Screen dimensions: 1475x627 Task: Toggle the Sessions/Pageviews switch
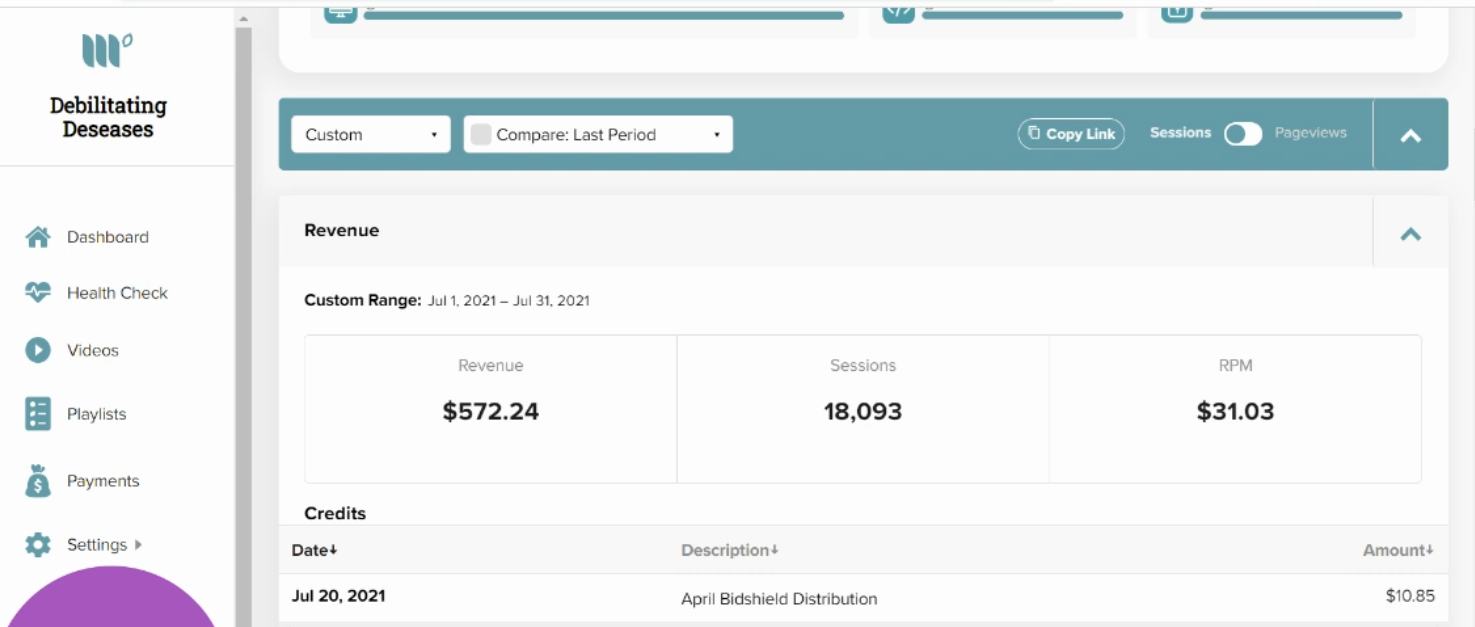[1243, 134]
